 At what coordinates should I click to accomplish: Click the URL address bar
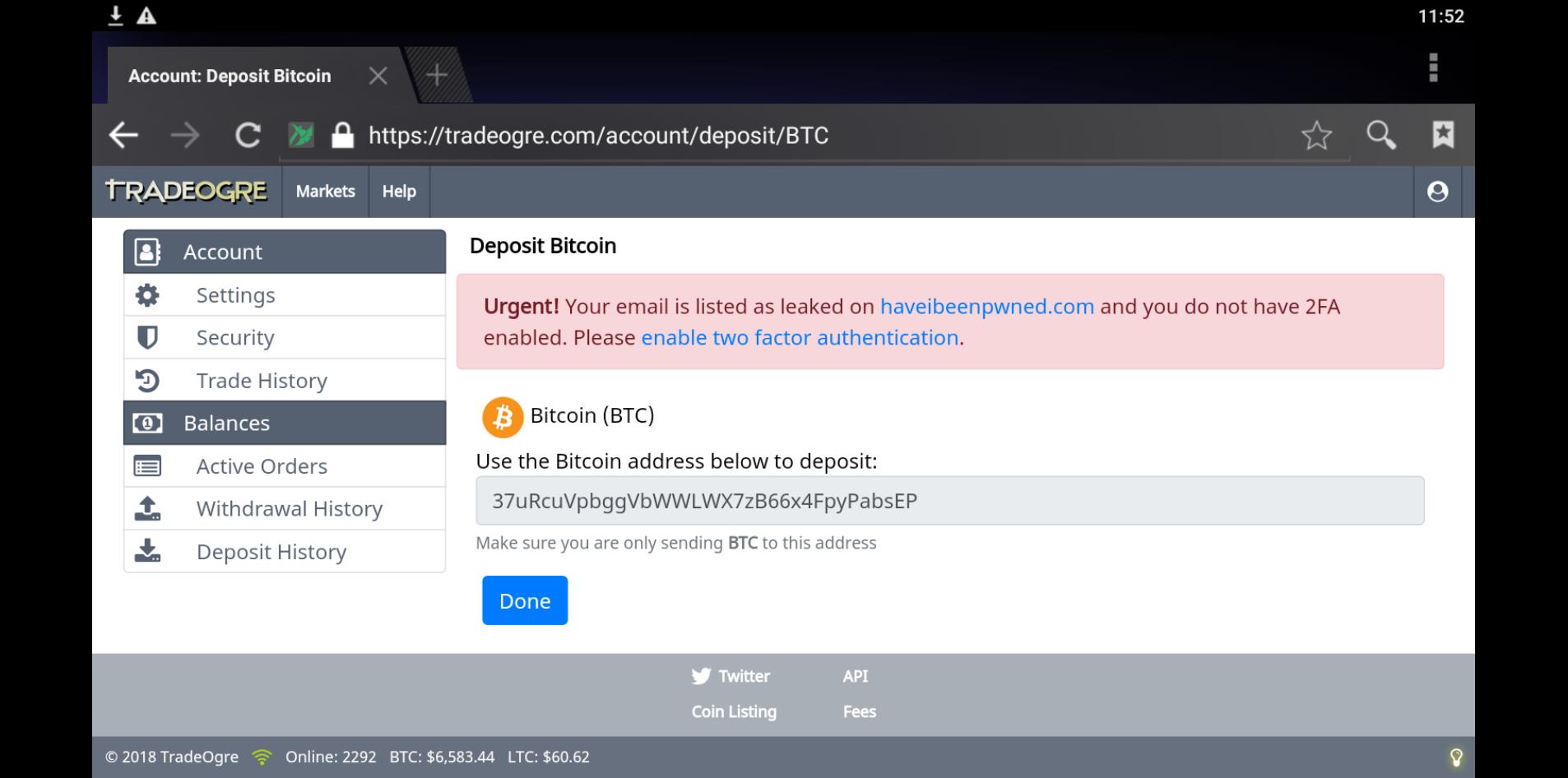(x=814, y=135)
